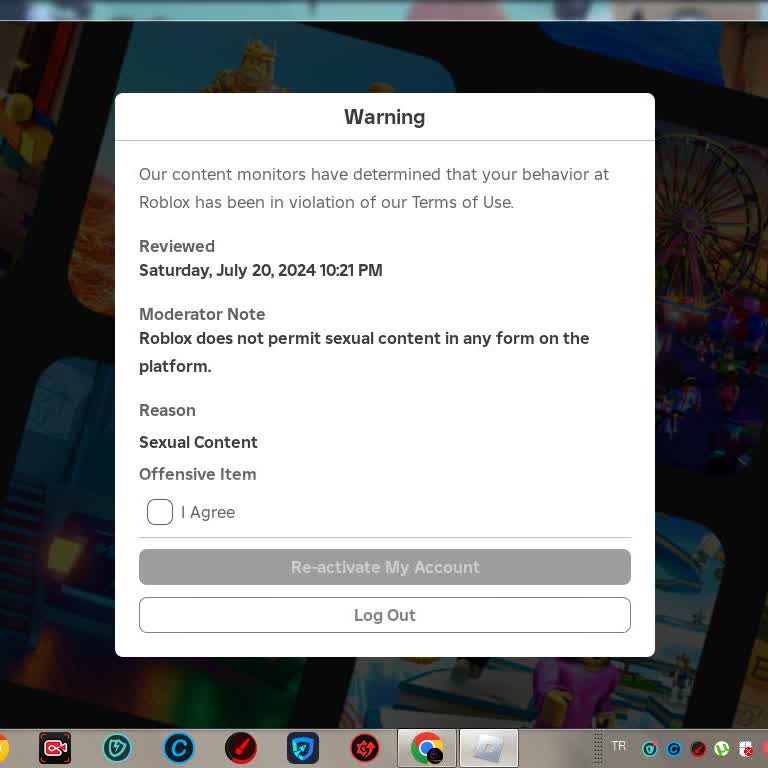The height and width of the screenshot is (768, 768).
Task: Open the tray icon with red X badge
Action: [745, 749]
